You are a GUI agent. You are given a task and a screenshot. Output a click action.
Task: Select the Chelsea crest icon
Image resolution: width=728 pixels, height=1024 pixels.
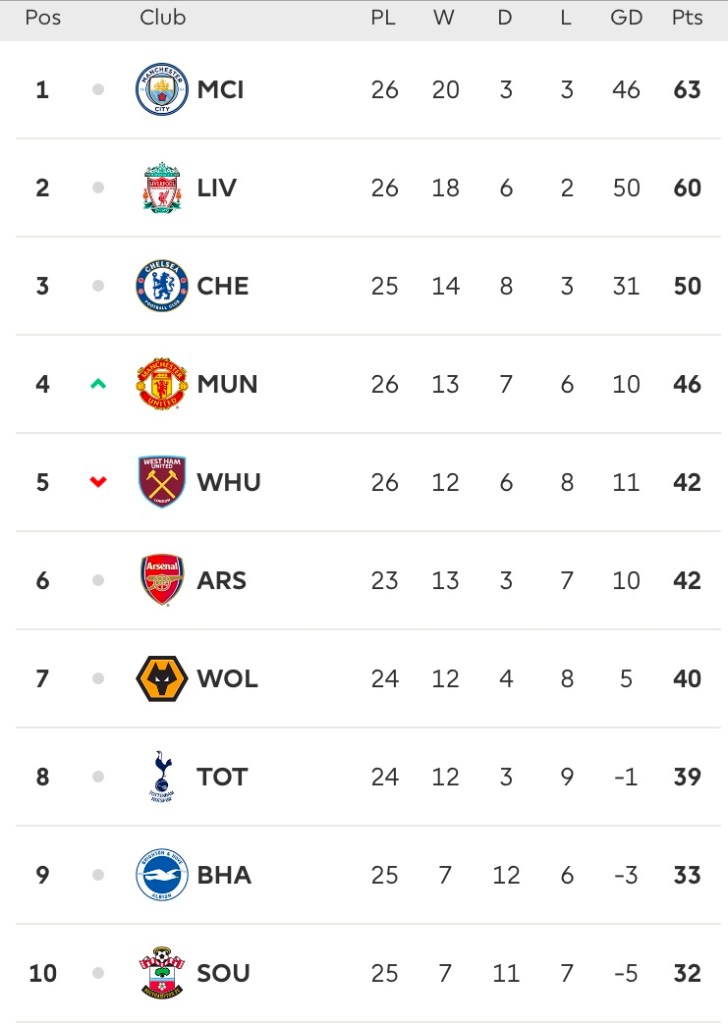pos(161,286)
